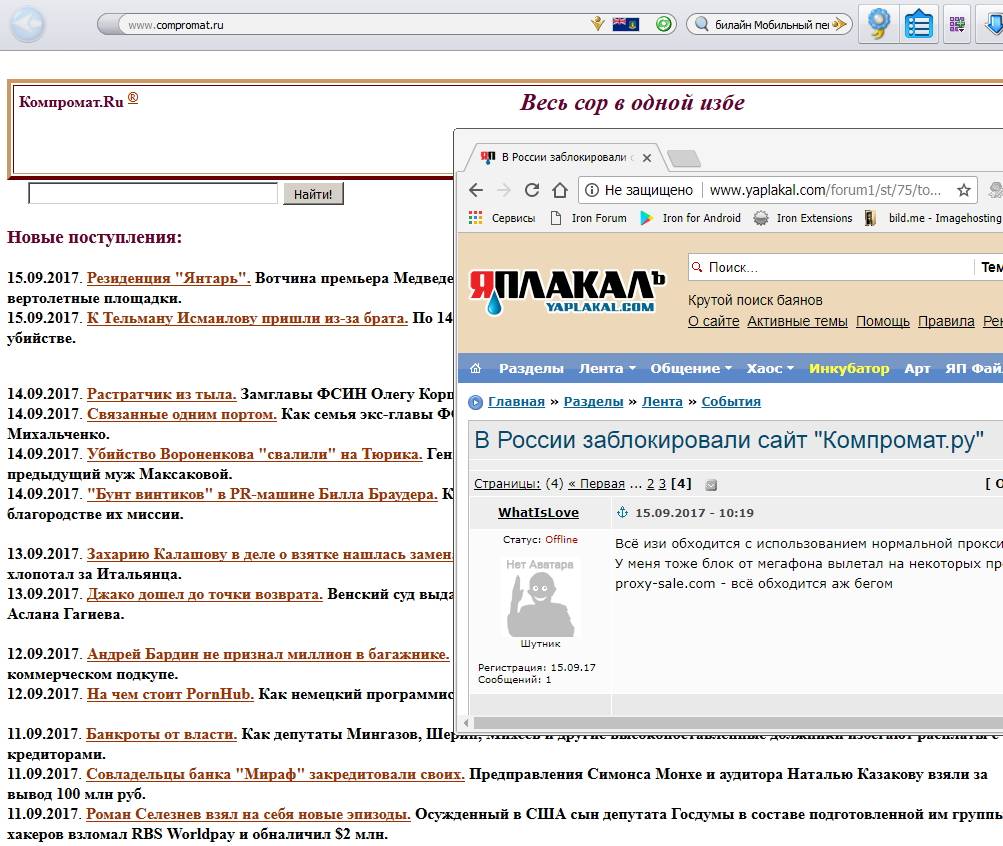Open article Убийство Вороненкова "свалили" на Тюрика

click(255, 454)
